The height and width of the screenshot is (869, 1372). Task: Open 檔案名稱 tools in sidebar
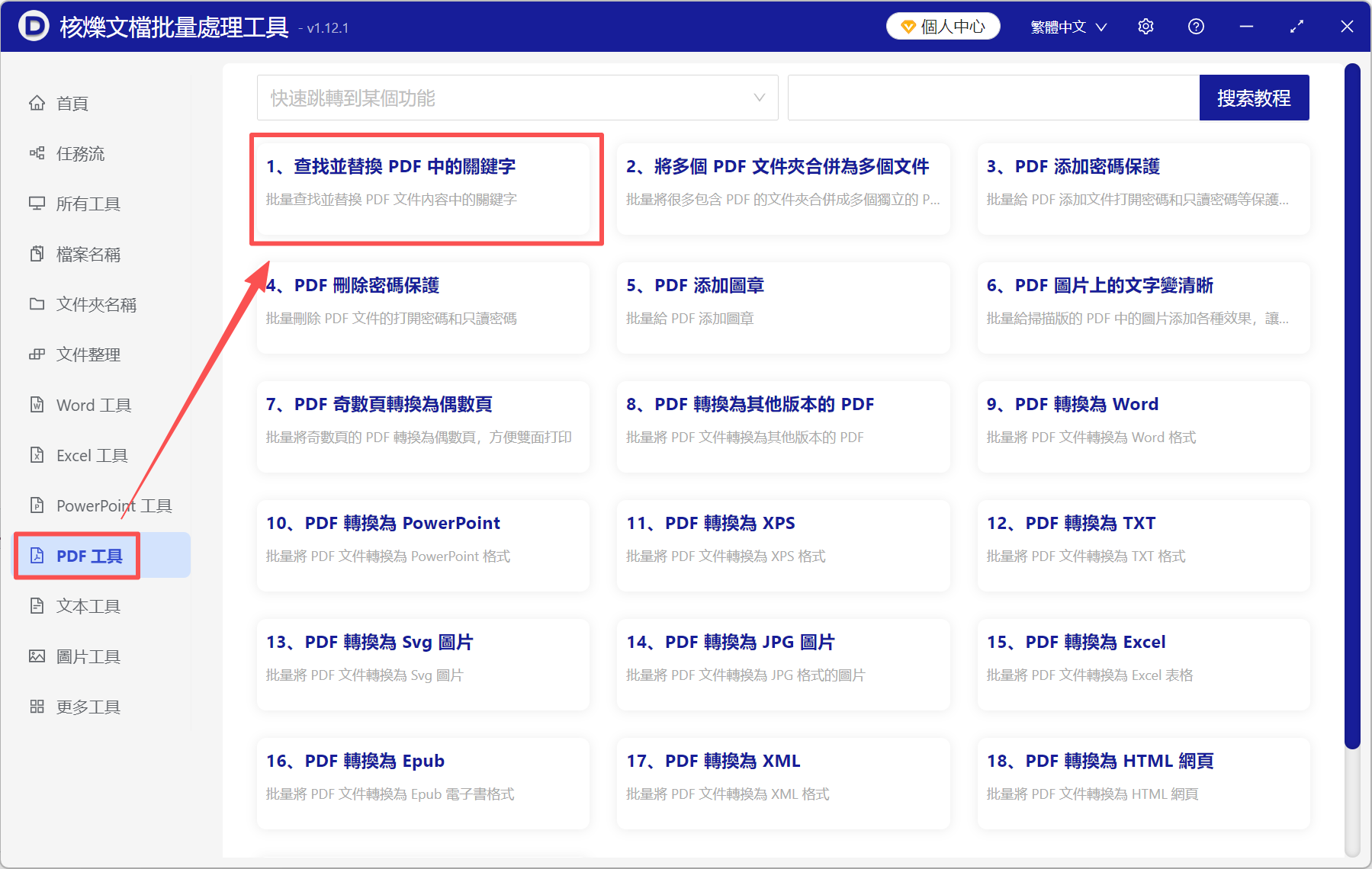tap(88, 253)
